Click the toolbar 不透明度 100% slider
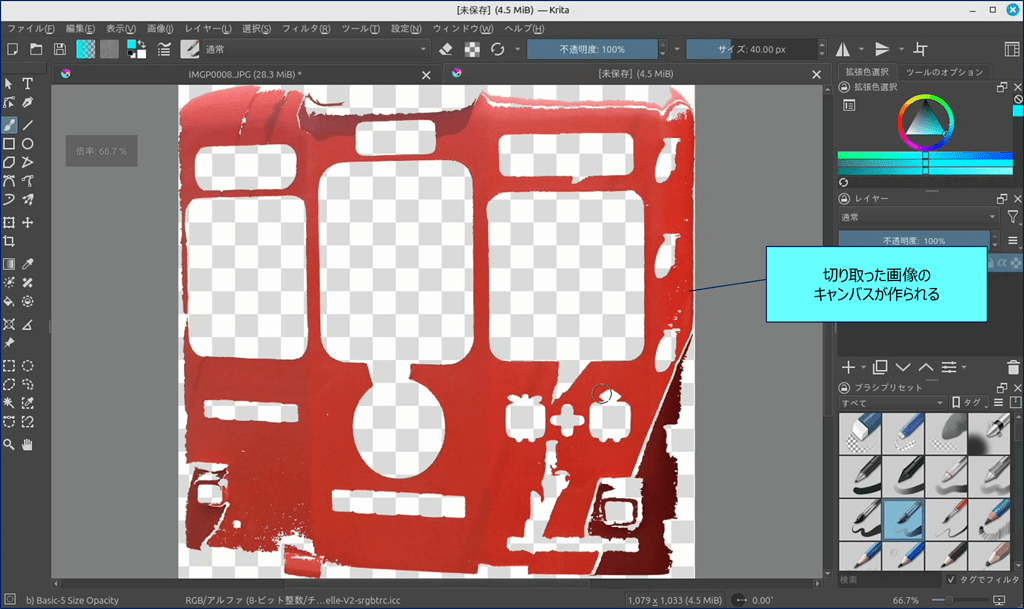Image resolution: width=1024 pixels, height=609 pixels. click(592, 49)
